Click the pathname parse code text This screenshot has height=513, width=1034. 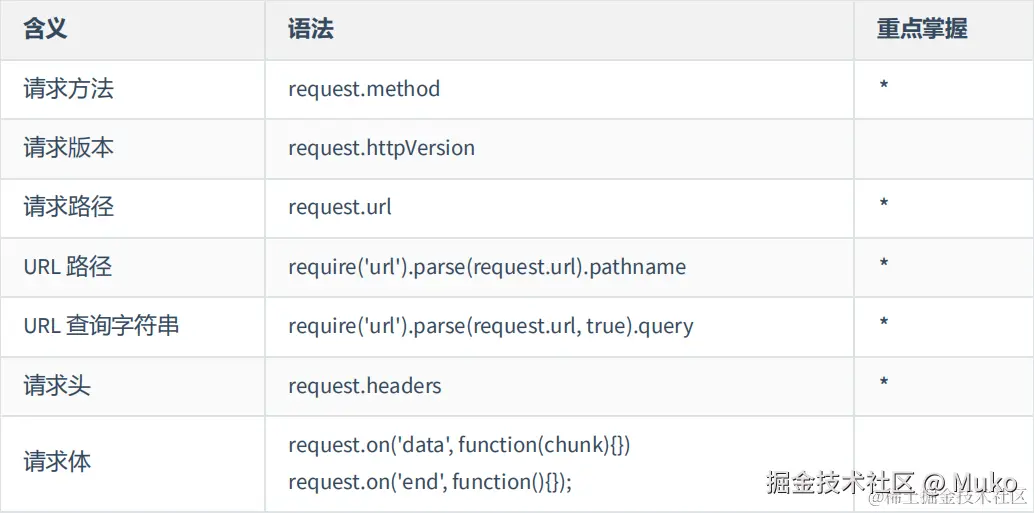coord(487,267)
